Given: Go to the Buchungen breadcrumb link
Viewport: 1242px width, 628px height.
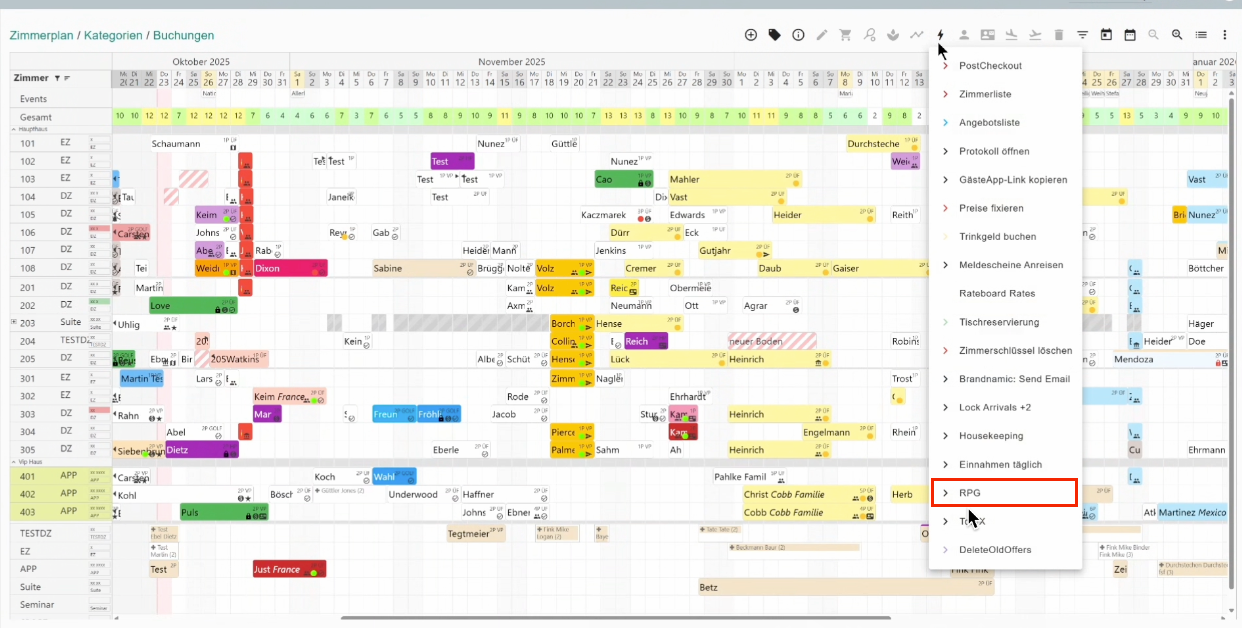Looking at the screenshot, I should [183, 35].
